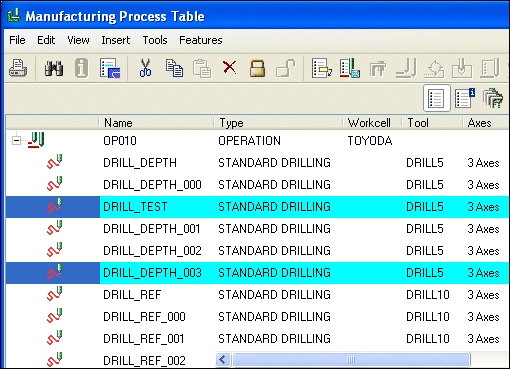Collapse the OP010 operation tree

tap(16, 140)
